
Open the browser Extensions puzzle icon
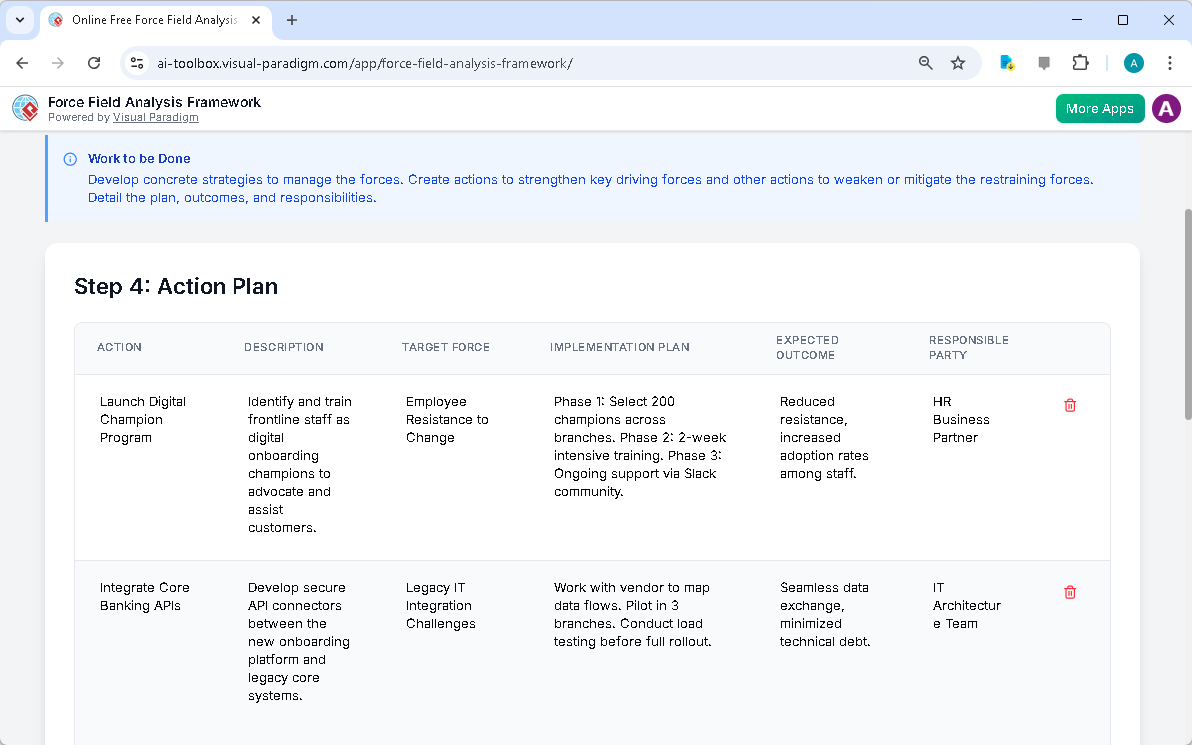coord(1080,62)
